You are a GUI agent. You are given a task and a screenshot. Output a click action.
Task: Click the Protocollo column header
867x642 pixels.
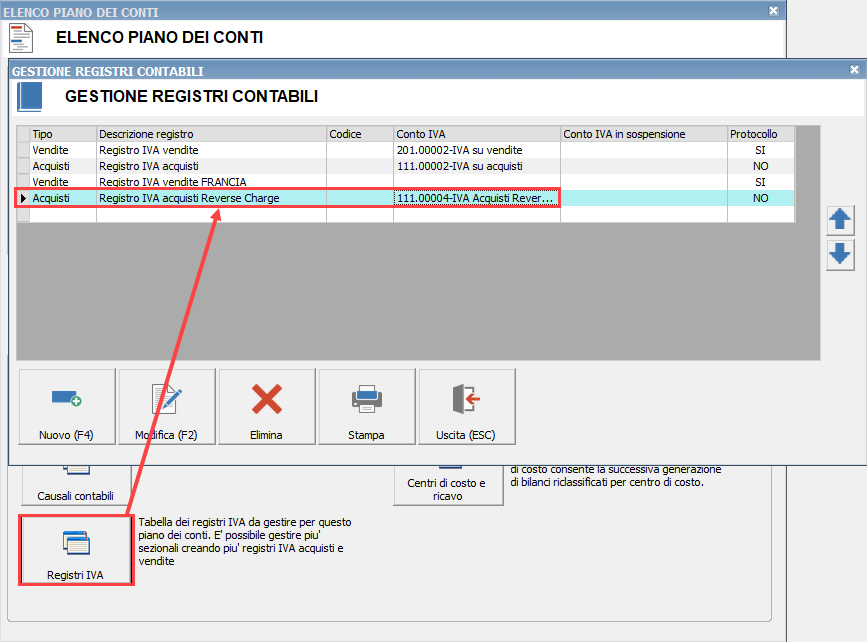pyautogui.click(x=761, y=134)
